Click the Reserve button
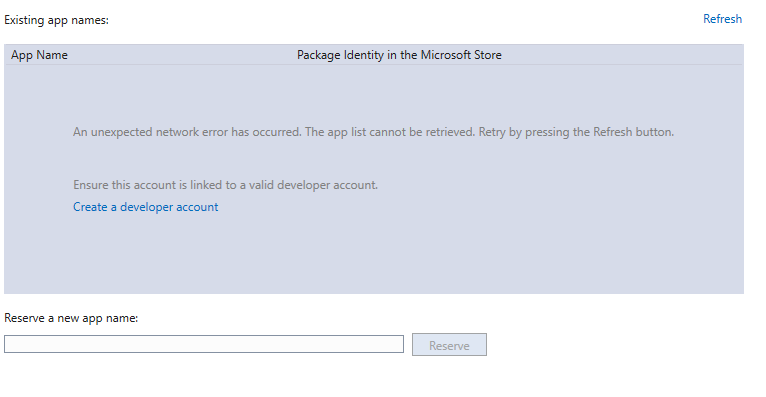The width and height of the screenshot is (766, 397). [x=449, y=345]
